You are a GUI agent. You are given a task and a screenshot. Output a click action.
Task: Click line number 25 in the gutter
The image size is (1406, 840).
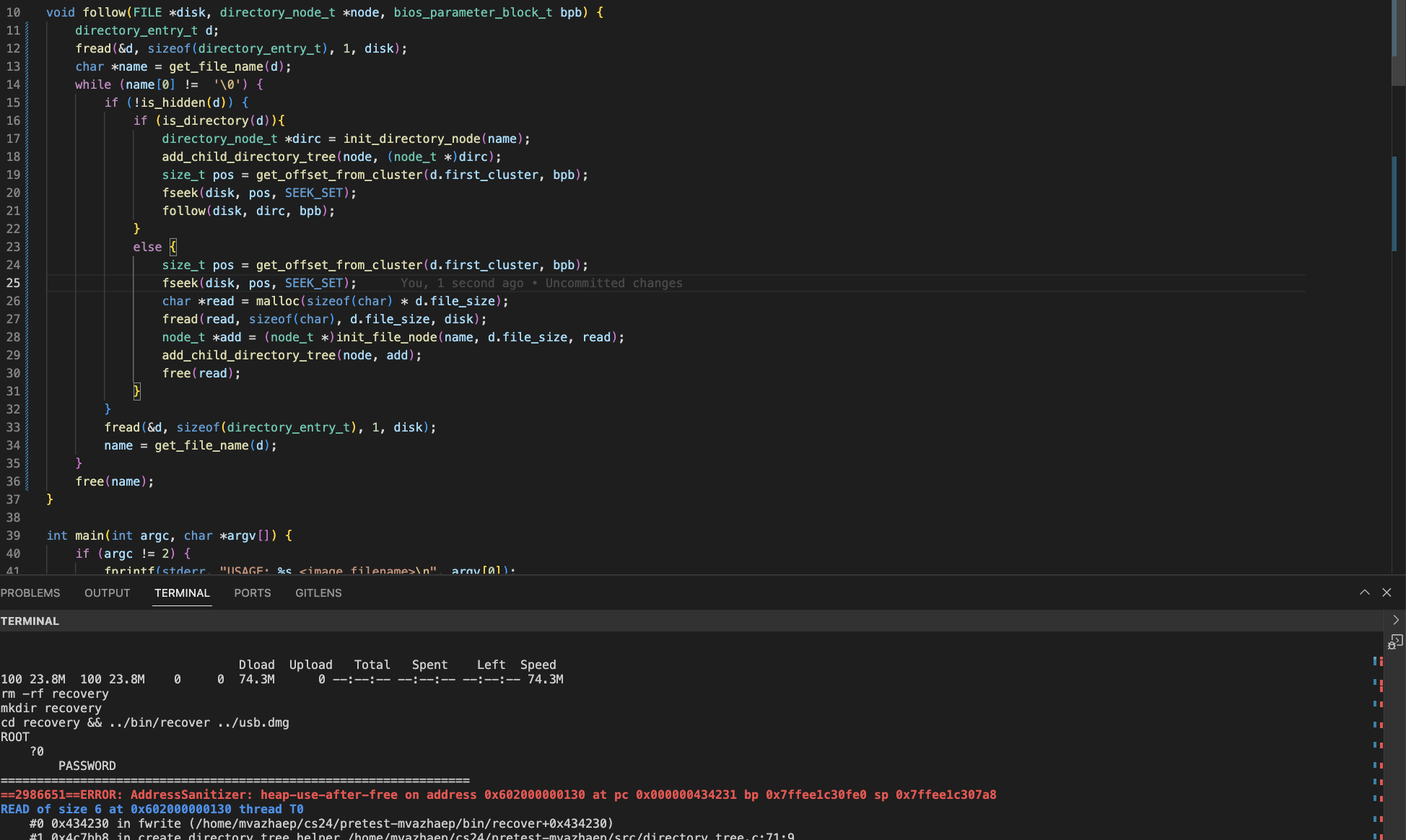(13, 283)
